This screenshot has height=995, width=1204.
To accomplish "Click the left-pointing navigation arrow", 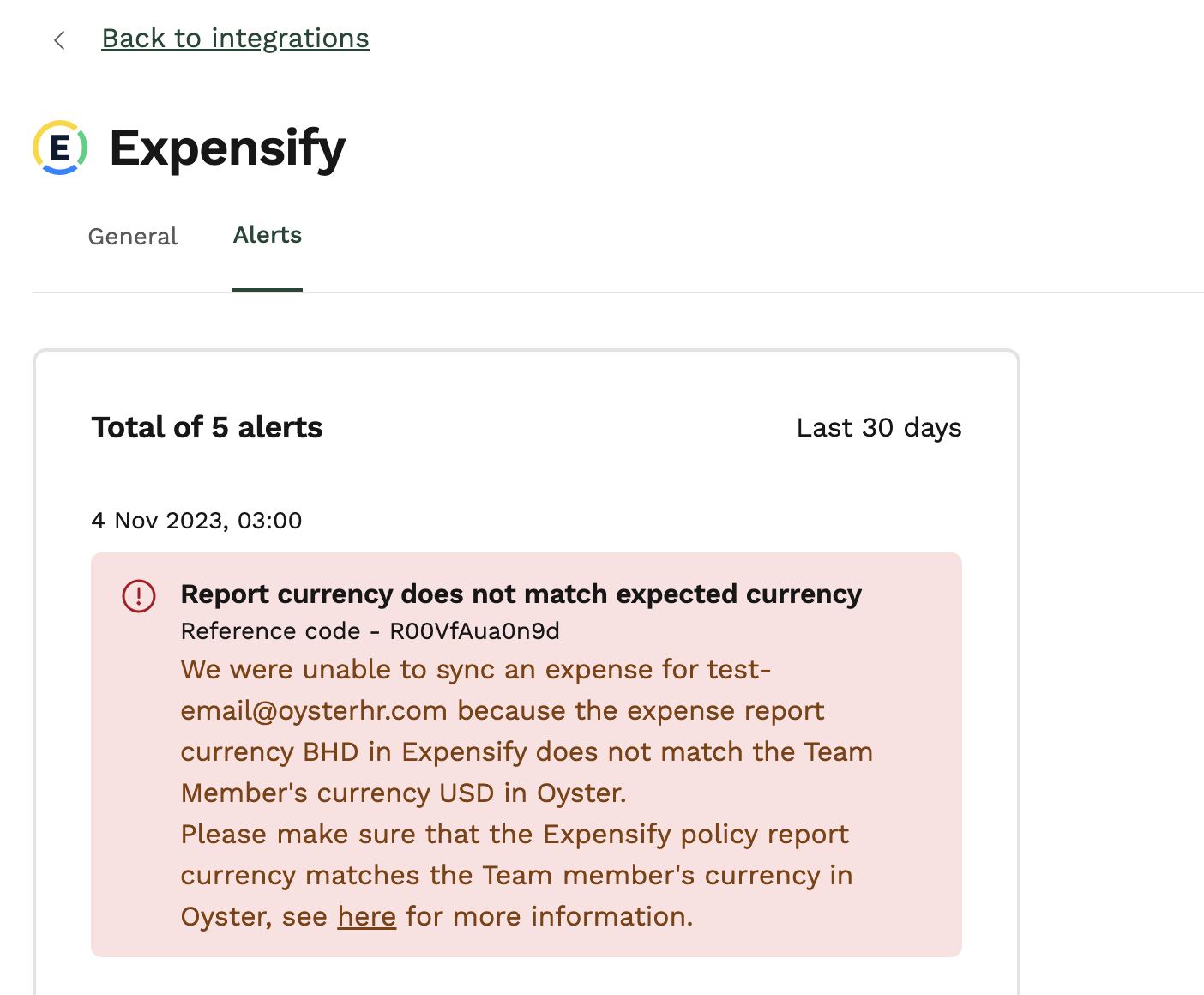I will click(x=58, y=39).
